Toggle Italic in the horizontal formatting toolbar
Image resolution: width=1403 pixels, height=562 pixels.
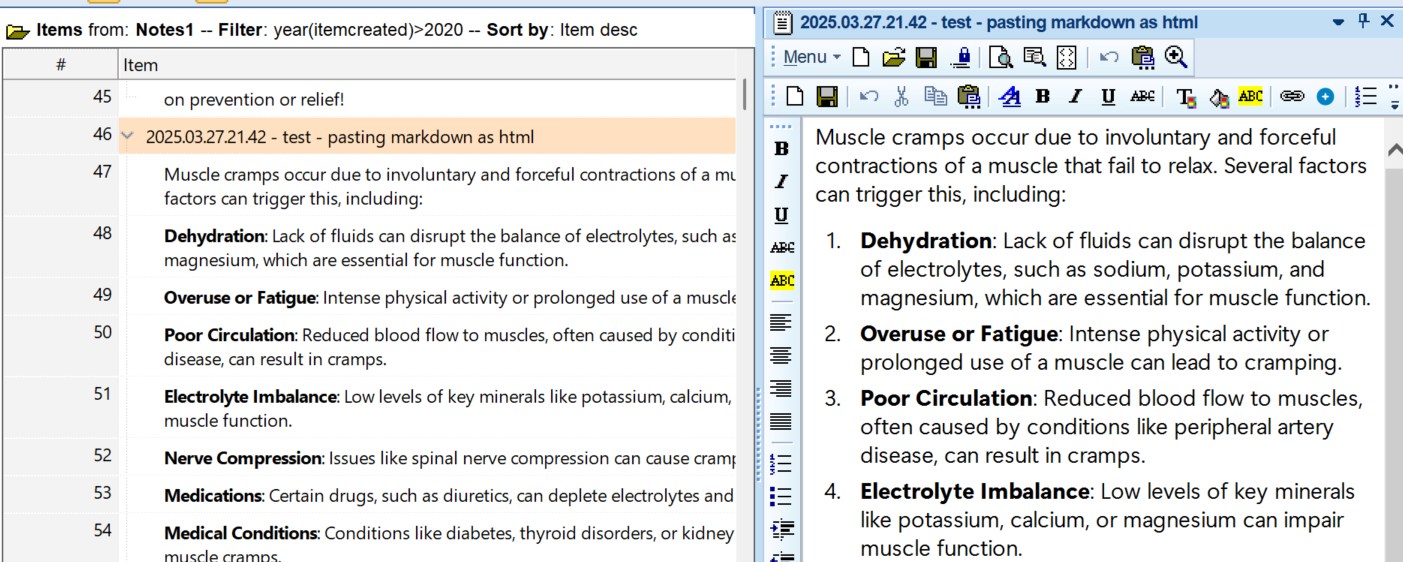[1075, 96]
